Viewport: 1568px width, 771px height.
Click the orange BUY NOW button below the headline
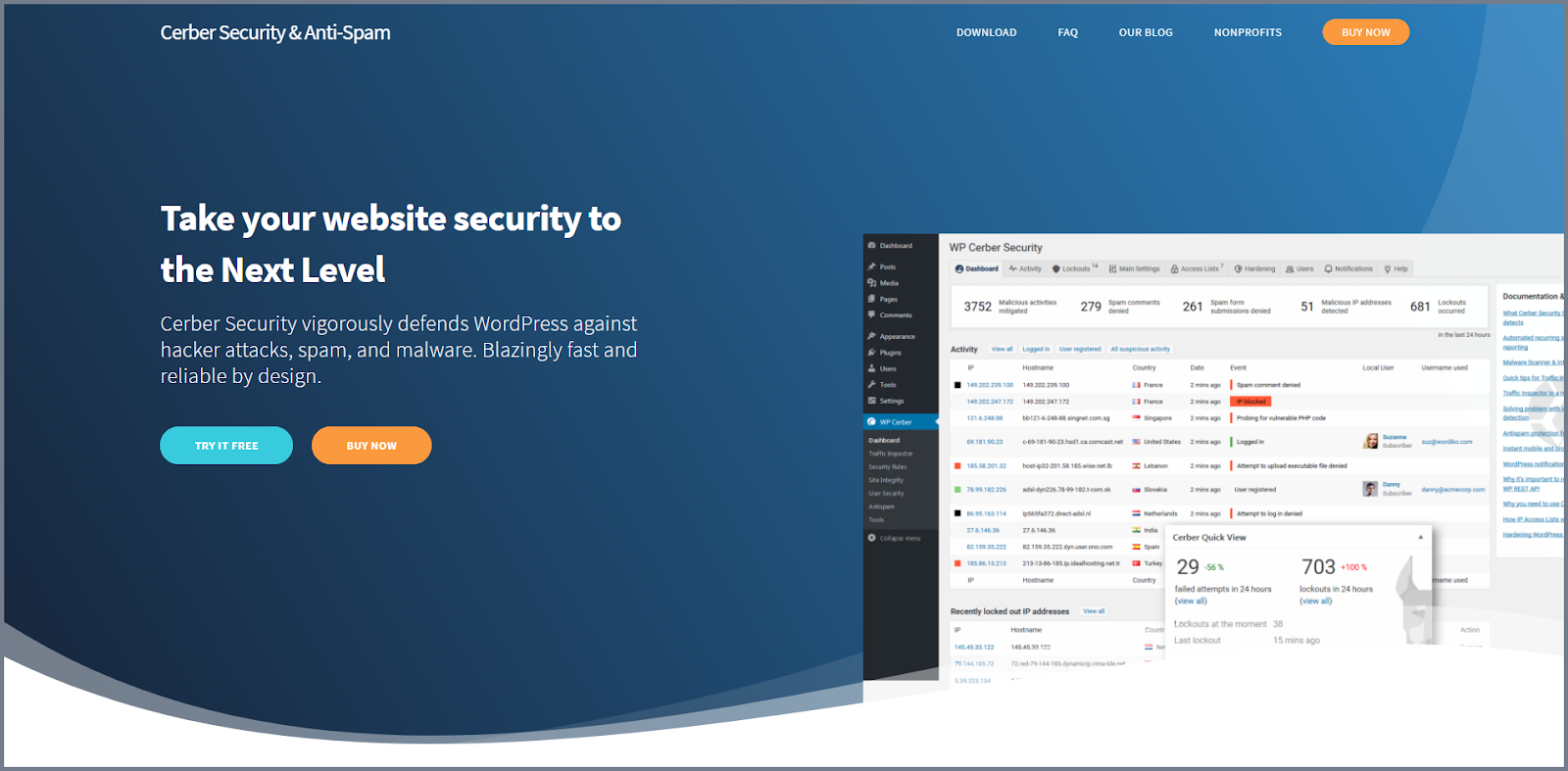(371, 446)
